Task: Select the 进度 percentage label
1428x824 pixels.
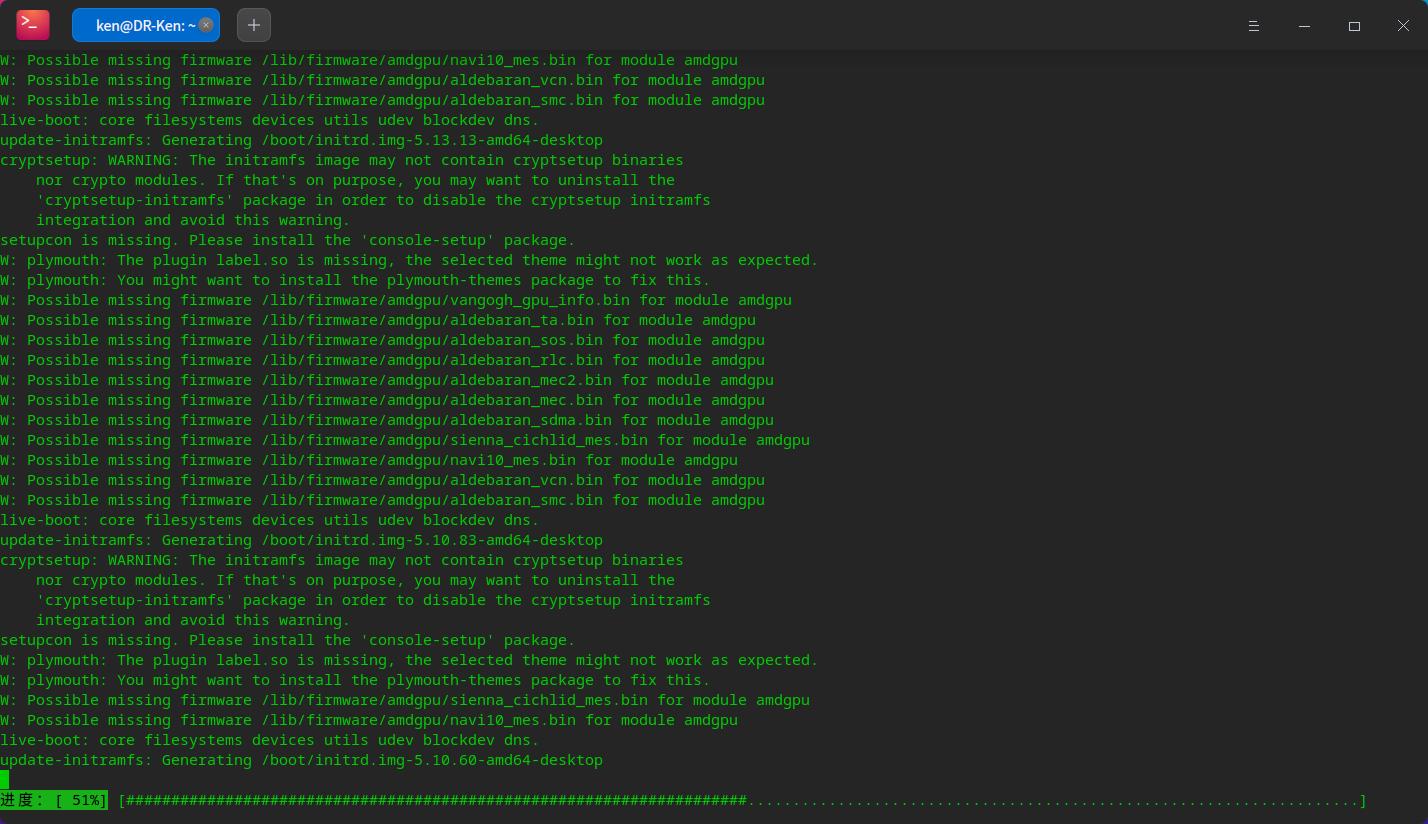Action: pos(54,800)
